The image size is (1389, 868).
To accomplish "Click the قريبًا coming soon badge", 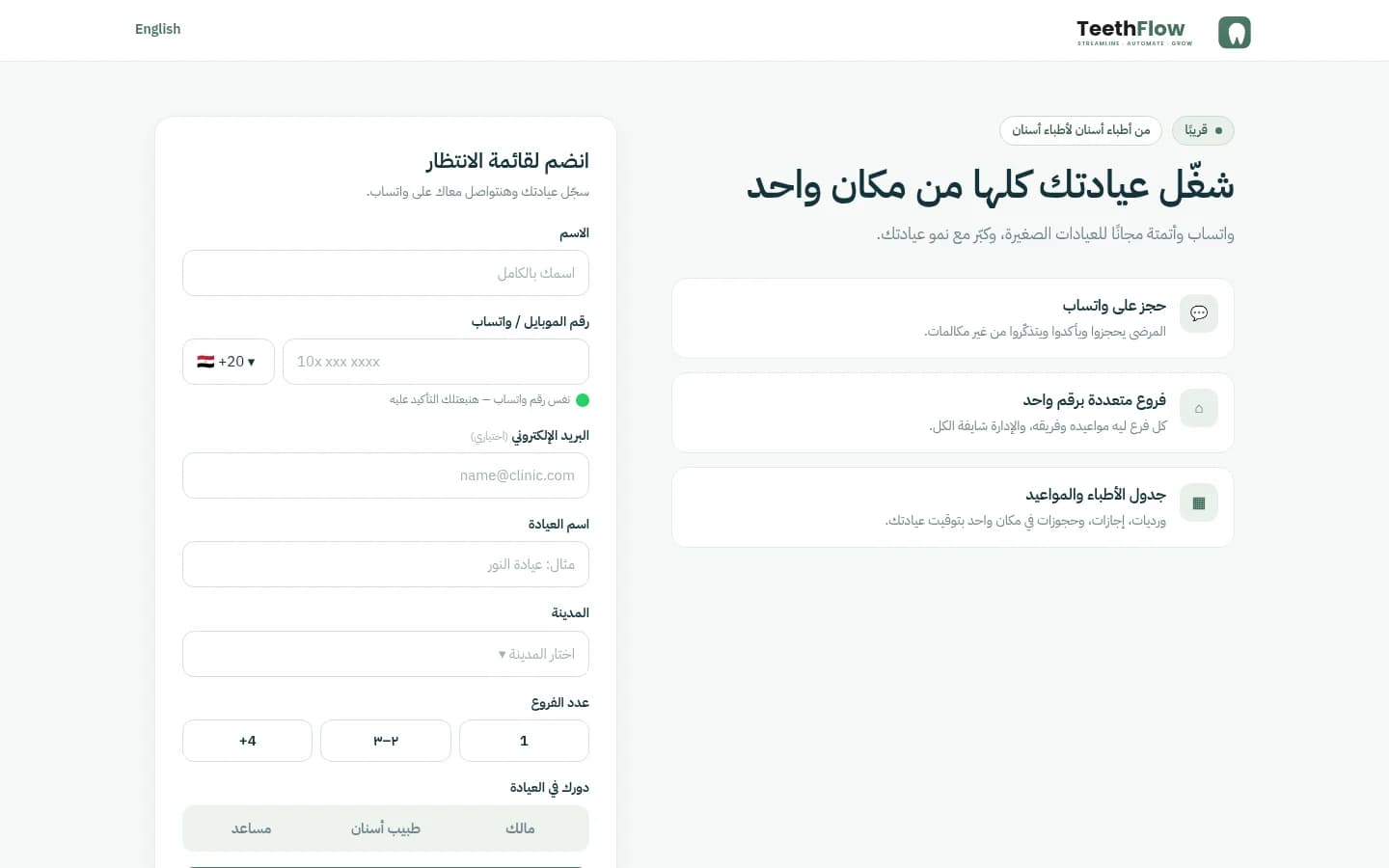I will point(1203,130).
